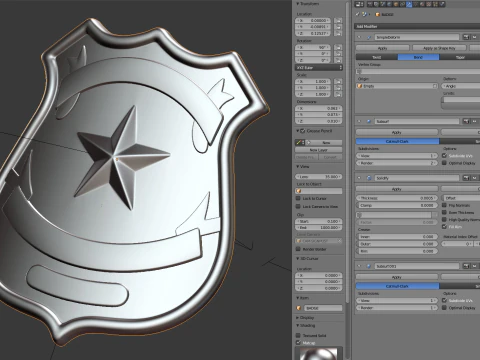Lock the Scale Z axis
Image resolution: width=480 pixels, height=360 pixels.
pyautogui.click(x=338, y=94)
